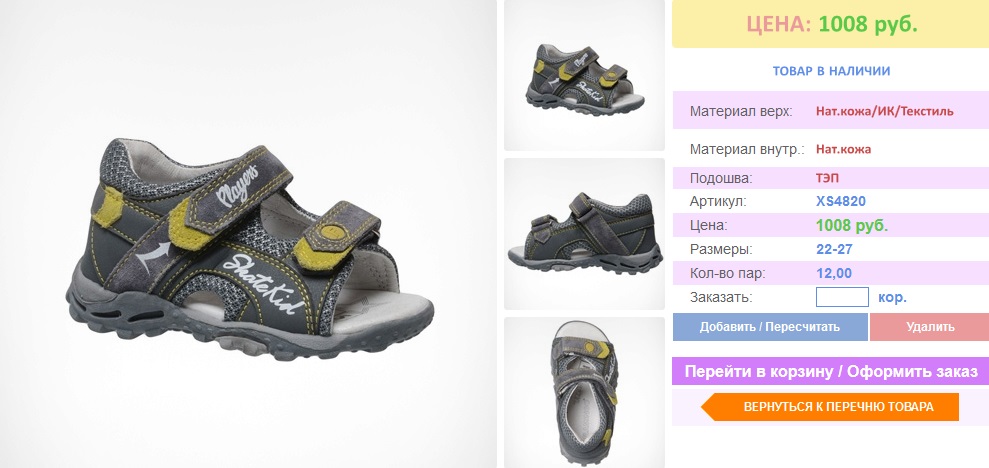
Task: Click 'Добавить / Пересчитать' button
Action: (x=770, y=327)
